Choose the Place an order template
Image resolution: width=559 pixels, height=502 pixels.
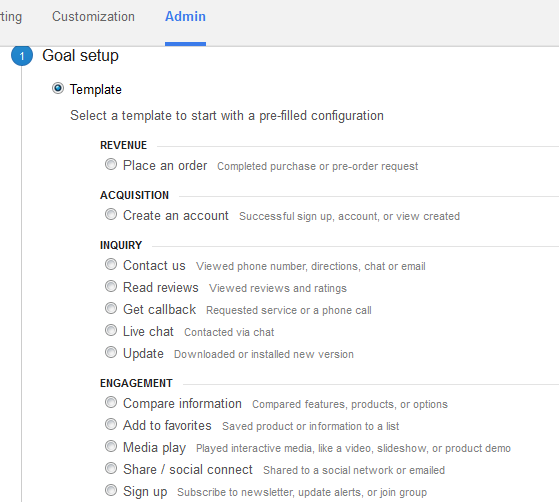[x=111, y=164]
